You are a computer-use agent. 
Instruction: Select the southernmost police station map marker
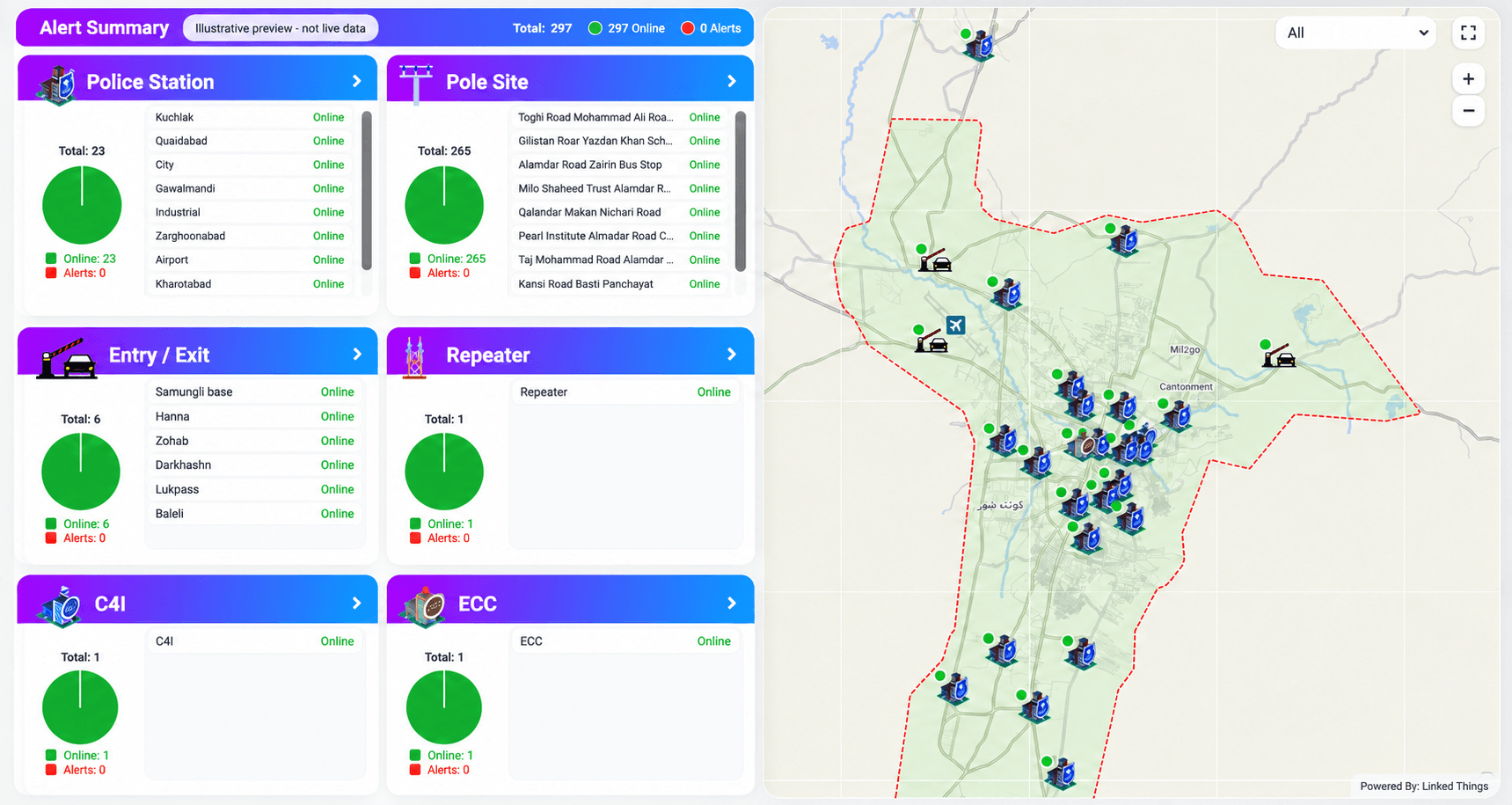[1061, 773]
